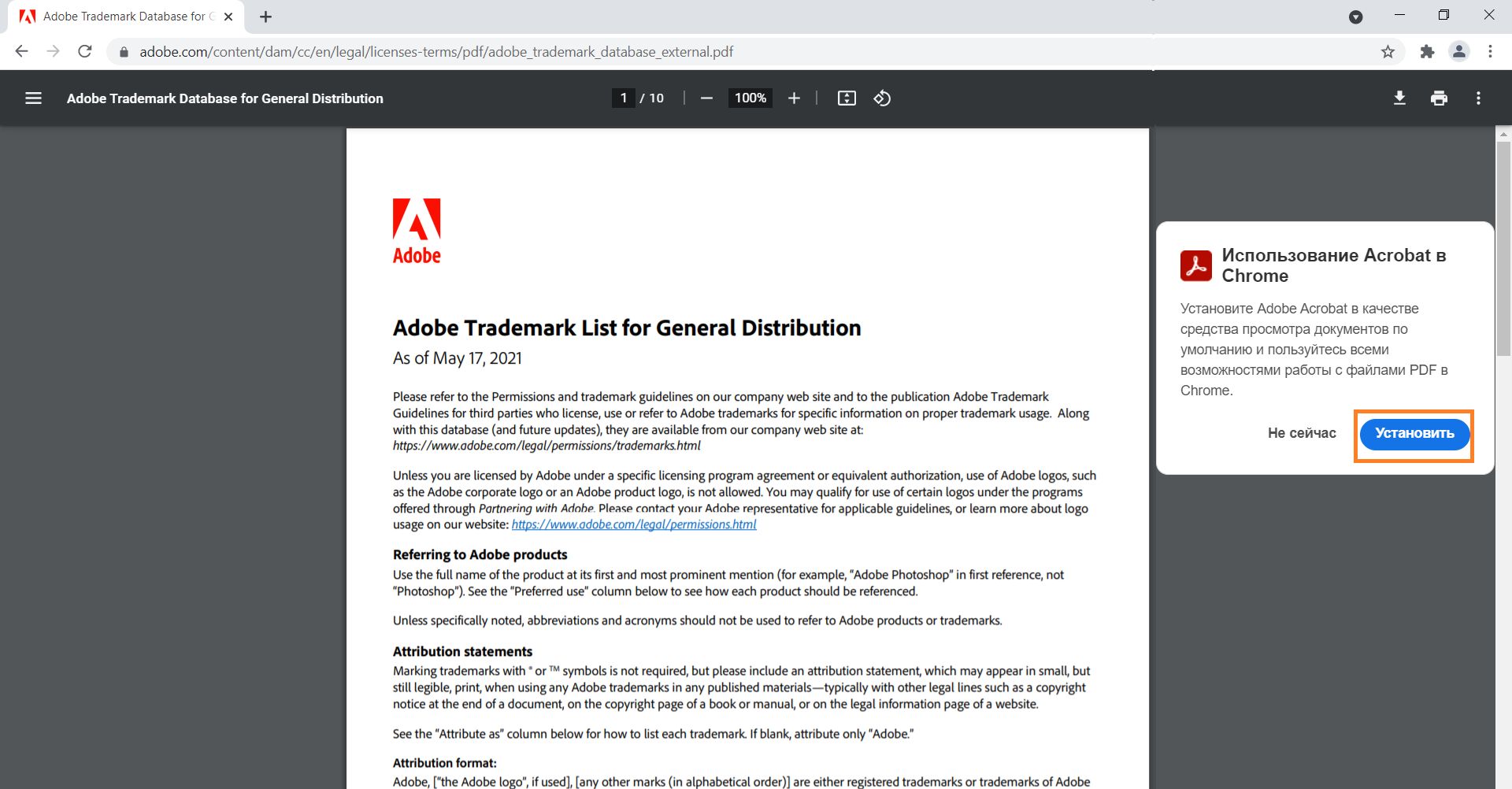Download the PDF file
The width and height of the screenshot is (1512, 789).
[x=1399, y=98]
